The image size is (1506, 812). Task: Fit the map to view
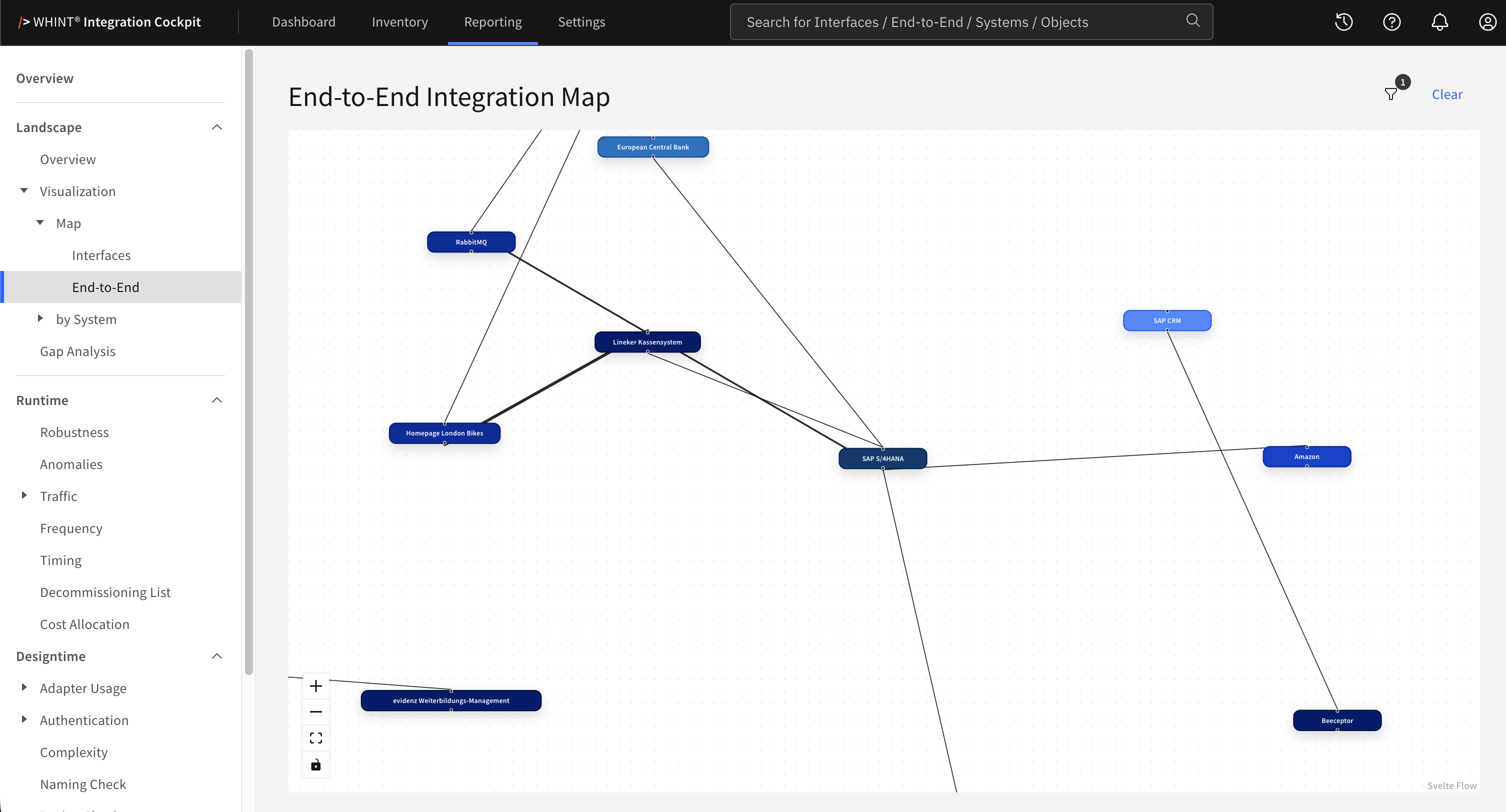pos(315,738)
